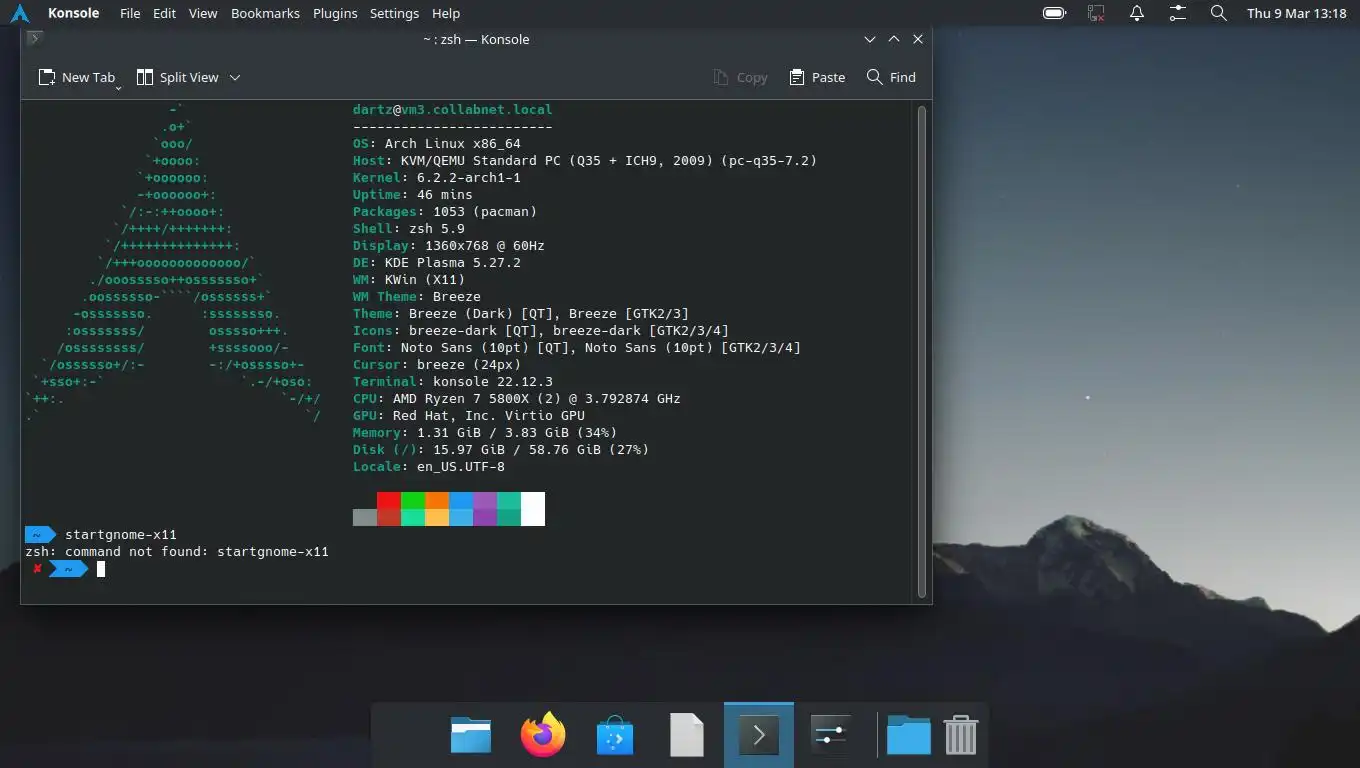Viewport: 1360px width, 768px height.
Task: Open the search icon in top panel
Action: coord(1218,13)
